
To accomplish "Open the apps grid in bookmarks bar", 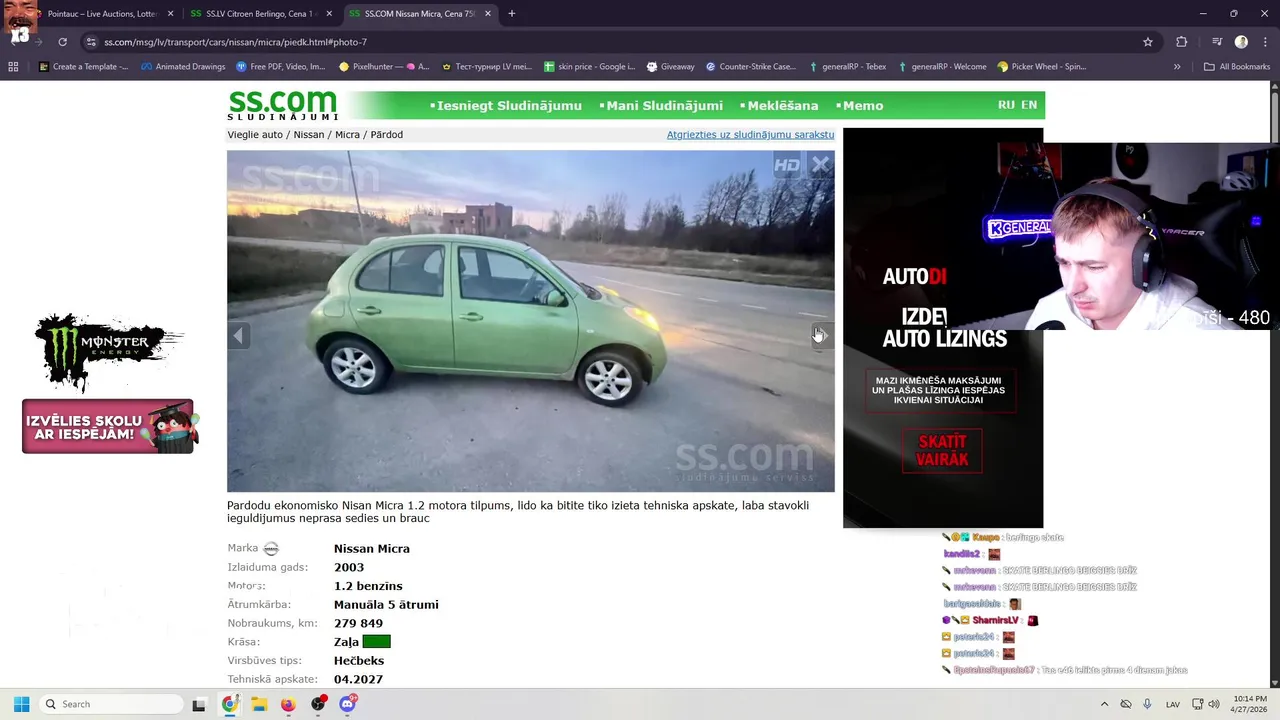I will pyautogui.click(x=13, y=67).
